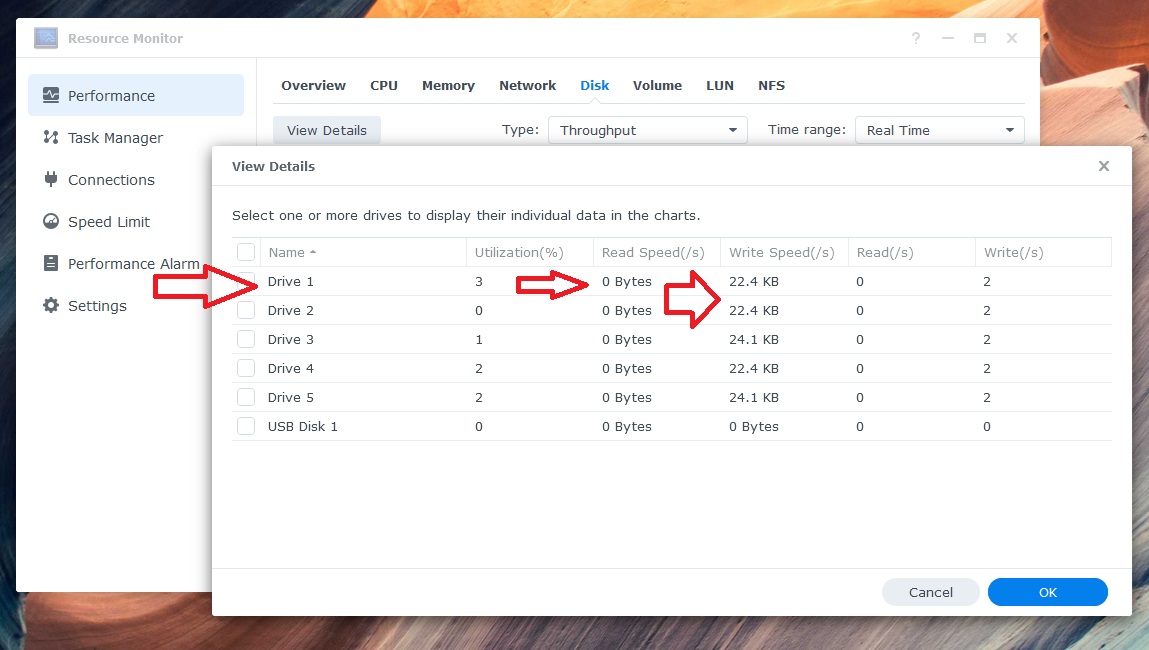Toggle the select-all checkbox in header

click(x=246, y=252)
